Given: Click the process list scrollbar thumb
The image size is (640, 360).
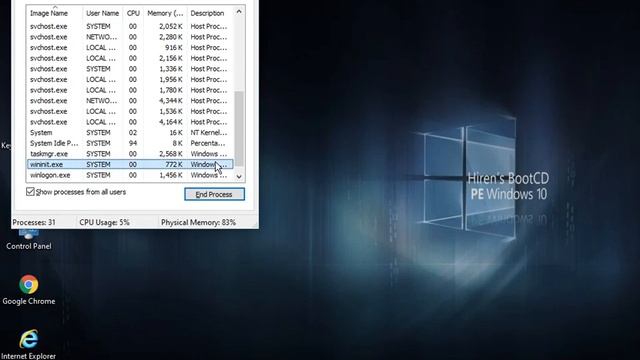Looking at the screenshot, I should click(239, 128).
